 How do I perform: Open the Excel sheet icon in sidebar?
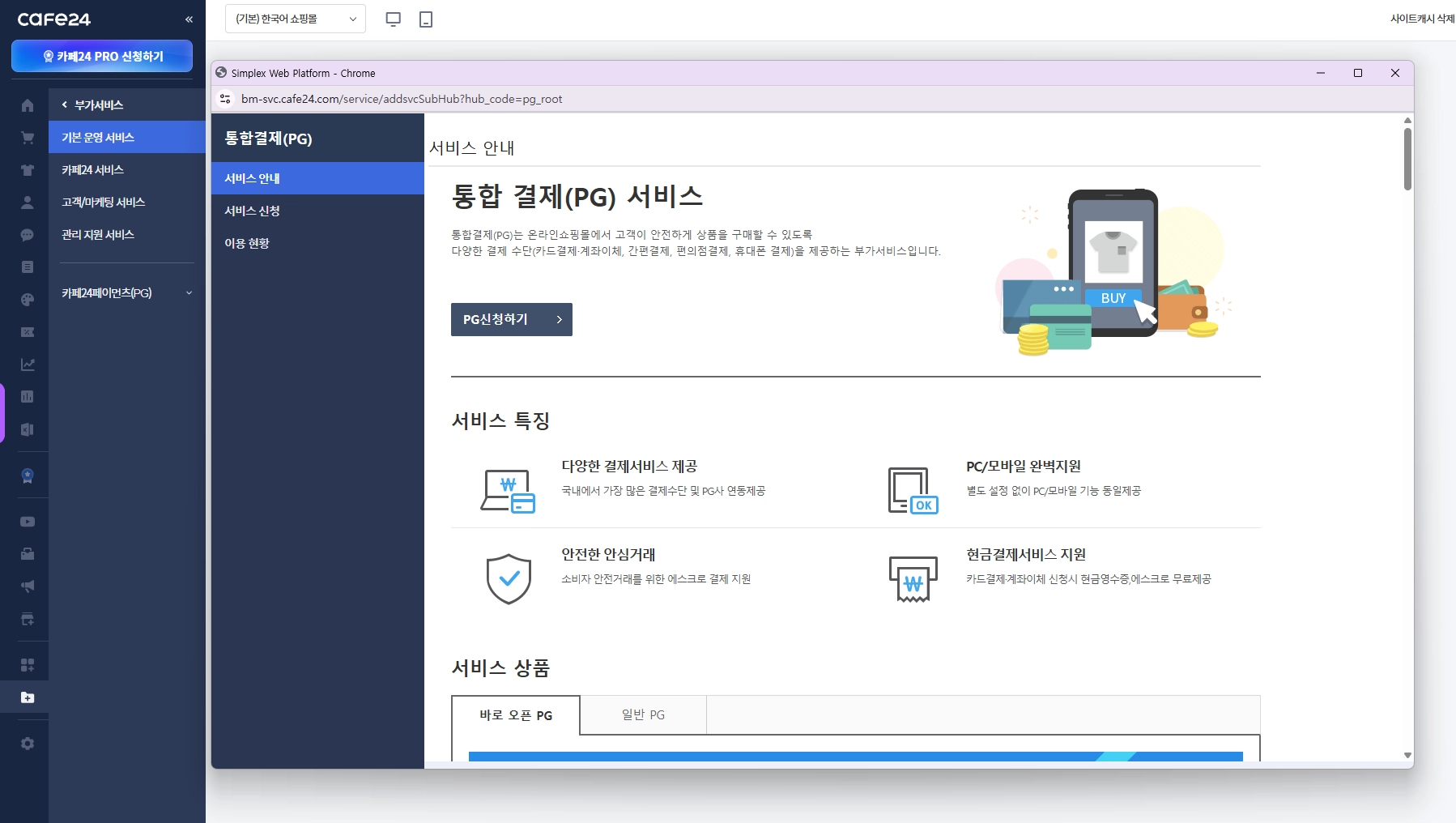[28, 429]
